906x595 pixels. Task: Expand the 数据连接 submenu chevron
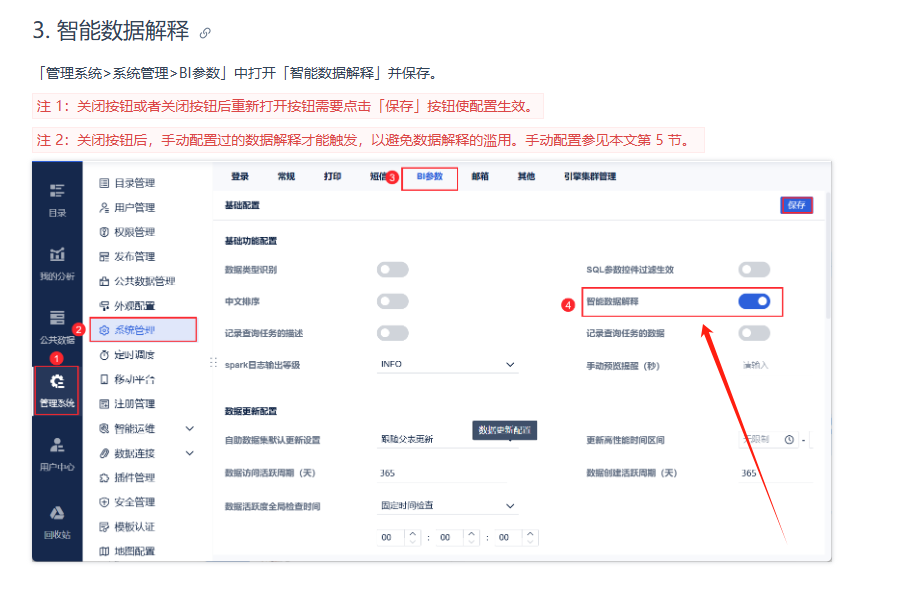coord(190,453)
